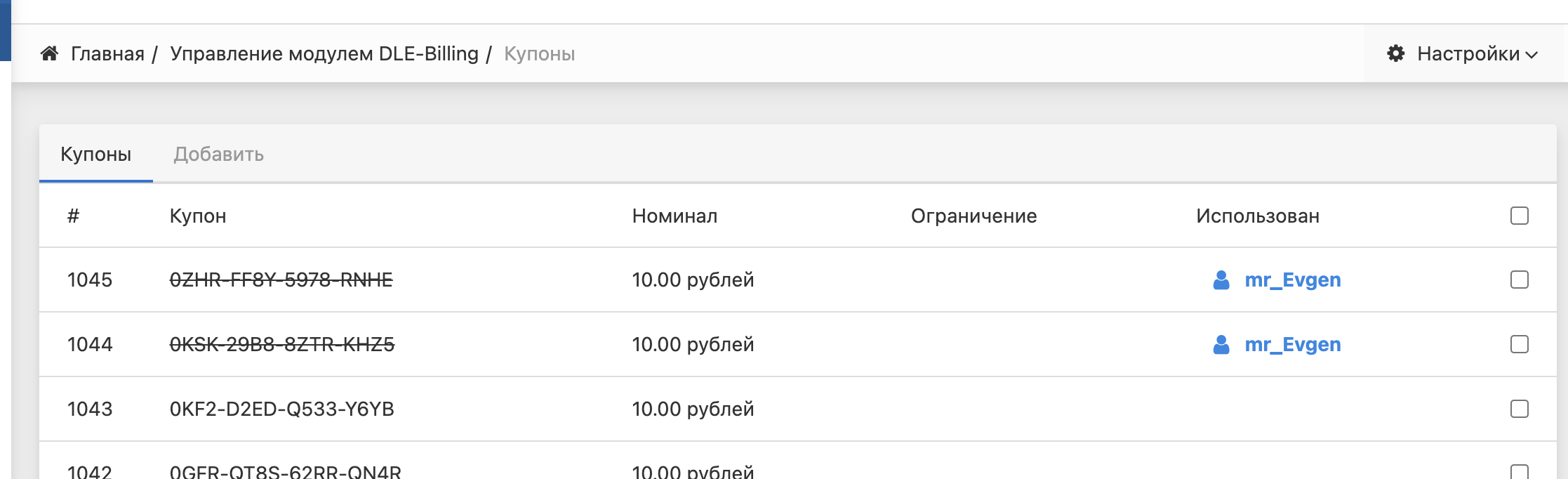Click user icon in row 1045
Image resolution: width=1568 pixels, height=479 pixels.
coord(1221,280)
